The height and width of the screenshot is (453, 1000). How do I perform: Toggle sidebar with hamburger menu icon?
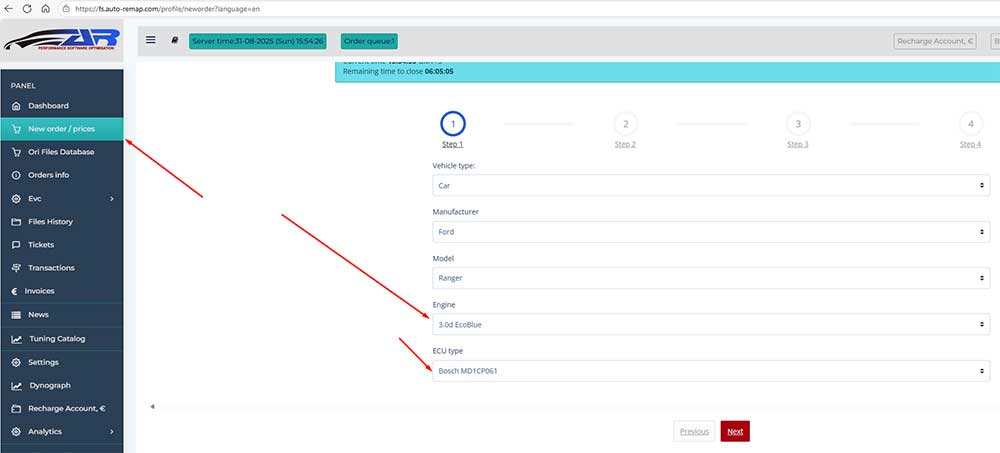click(151, 40)
